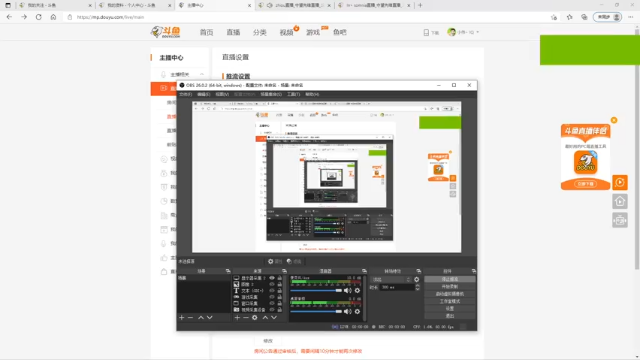Viewport: 640px width, 360px height.
Task: Toggle visibility eye of 图像 2 source
Action: (272, 284)
